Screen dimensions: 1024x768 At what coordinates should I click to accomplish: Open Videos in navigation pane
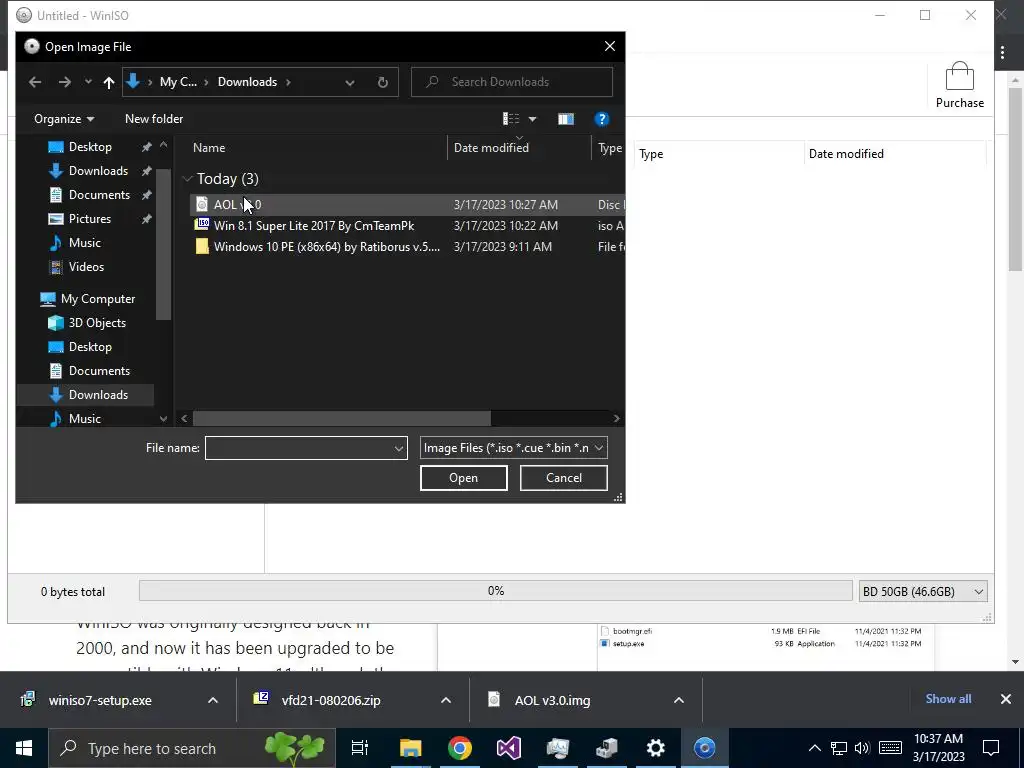click(x=86, y=266)
